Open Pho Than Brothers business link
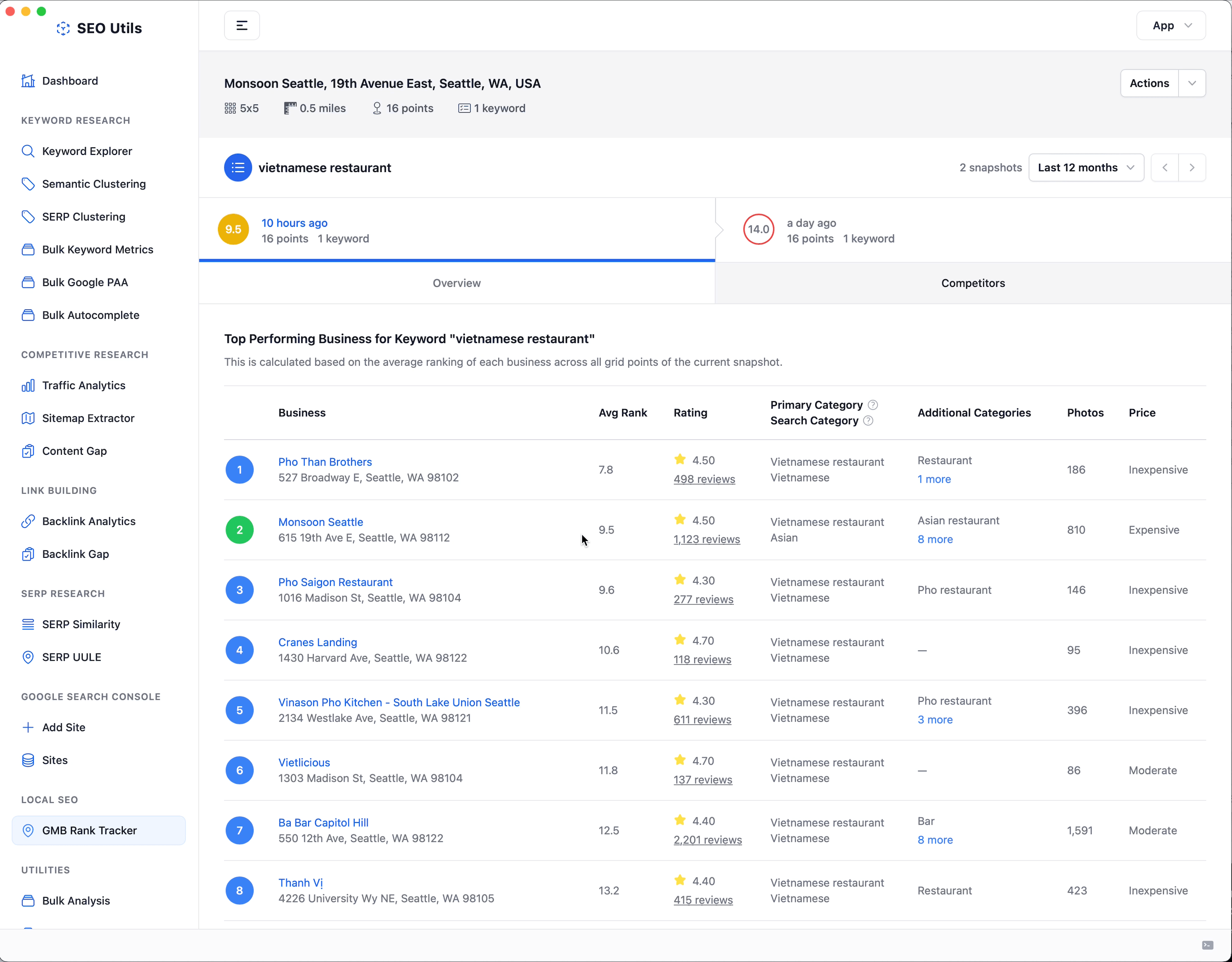 click(325, 462)
